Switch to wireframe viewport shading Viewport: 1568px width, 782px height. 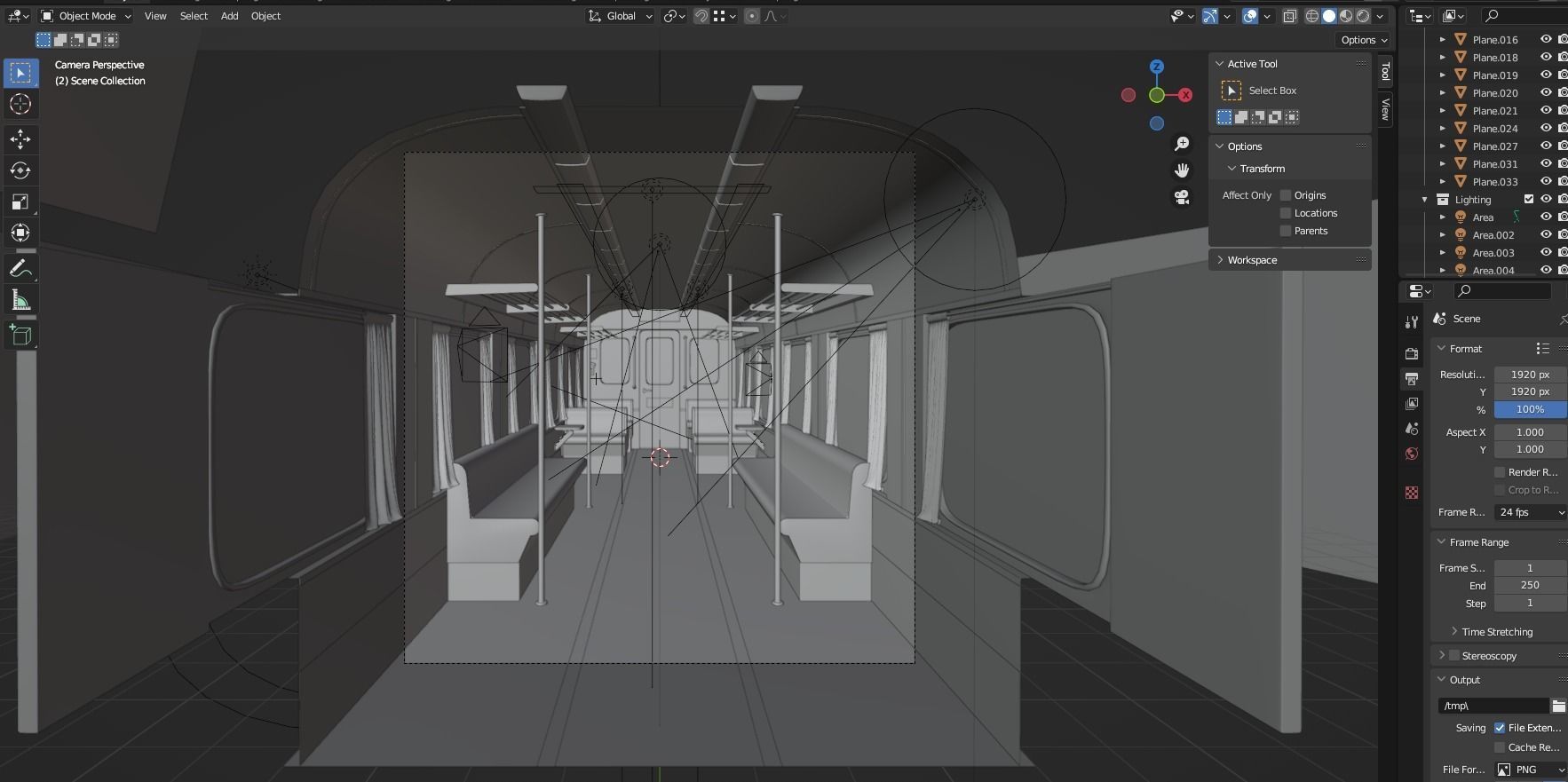click(1312, 16)
